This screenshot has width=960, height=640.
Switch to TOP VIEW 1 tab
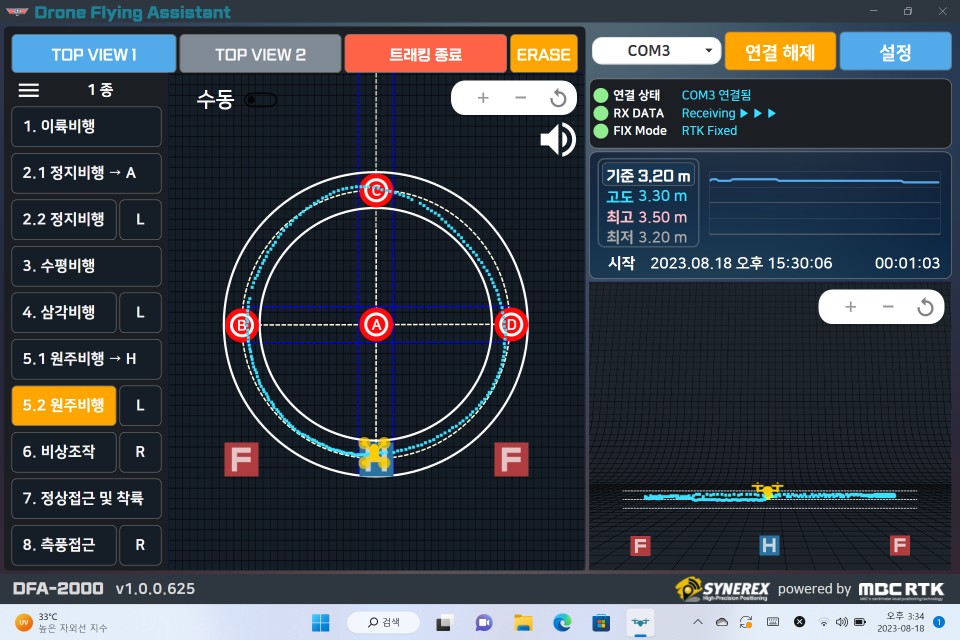tap(94, 54)
